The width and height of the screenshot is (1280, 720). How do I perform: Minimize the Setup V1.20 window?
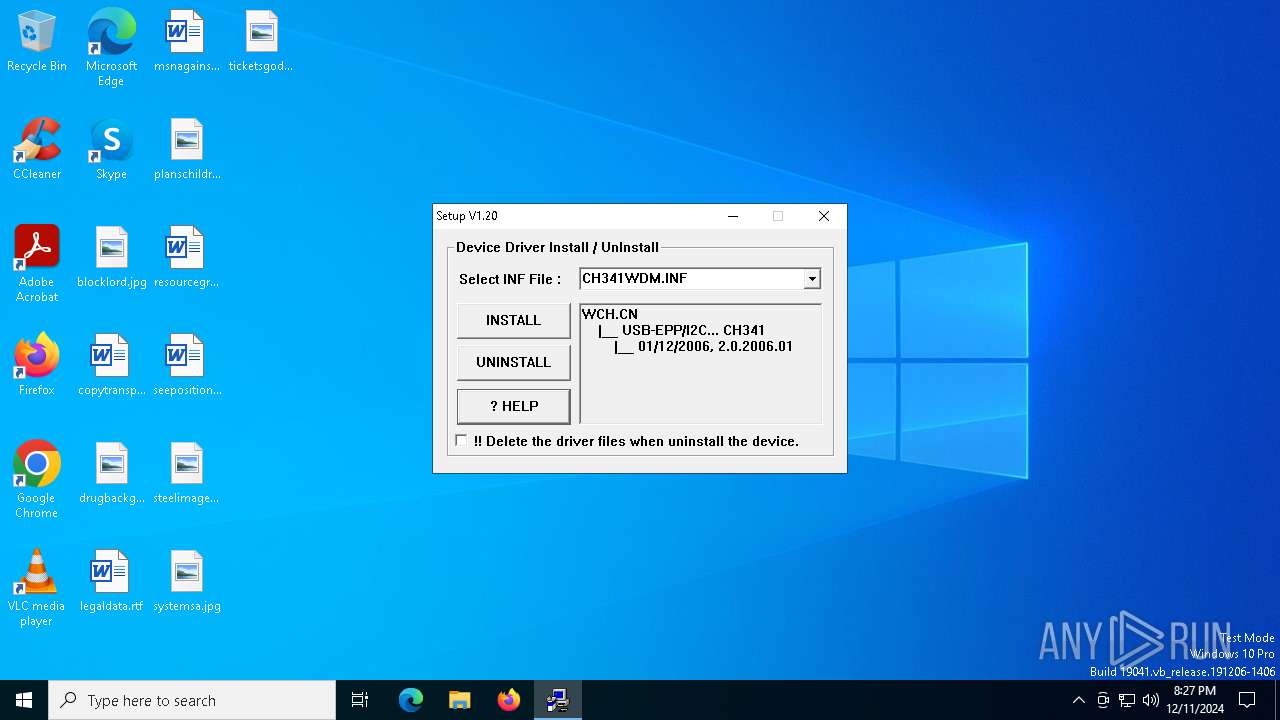coord(733,216)
